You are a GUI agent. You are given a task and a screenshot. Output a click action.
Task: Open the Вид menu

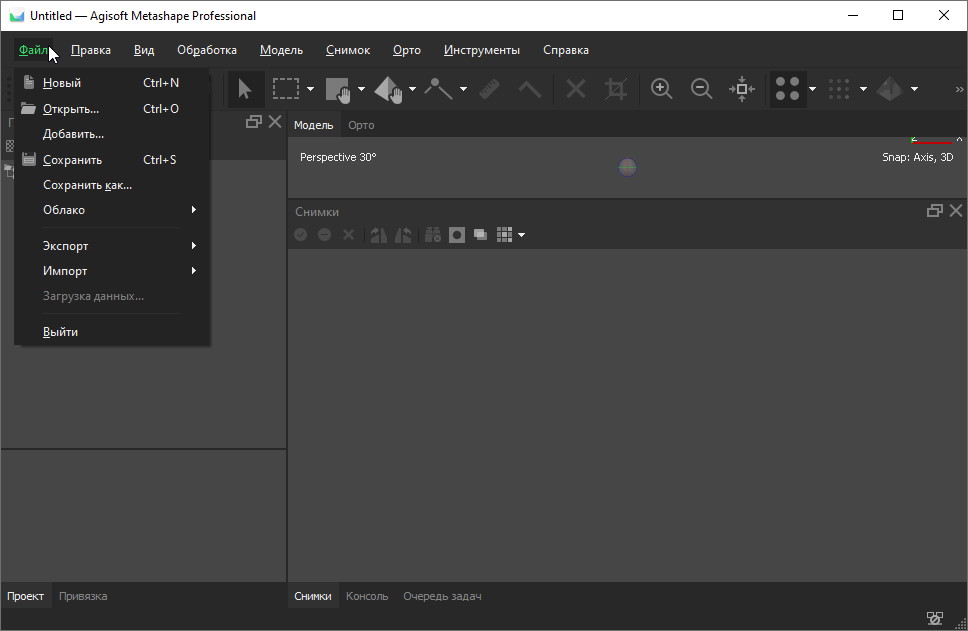[x=144, y=50]
